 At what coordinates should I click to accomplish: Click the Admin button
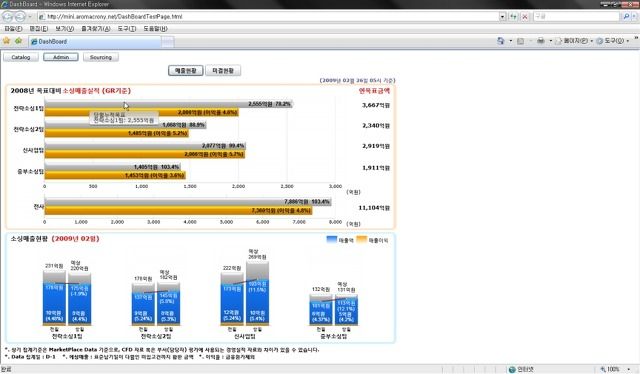61,57
